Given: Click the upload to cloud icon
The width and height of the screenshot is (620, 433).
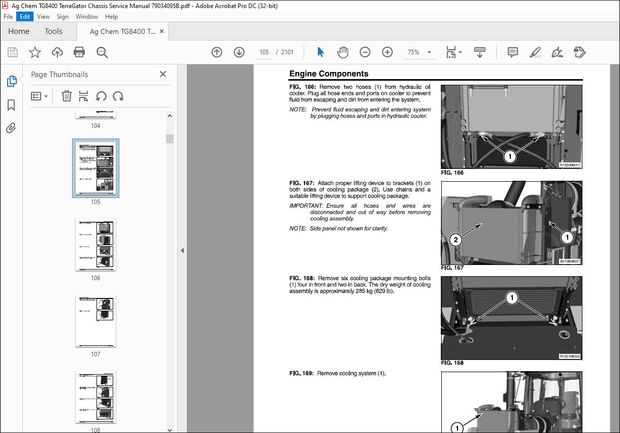Looking at the screenshot, I should tap(57, 52).
